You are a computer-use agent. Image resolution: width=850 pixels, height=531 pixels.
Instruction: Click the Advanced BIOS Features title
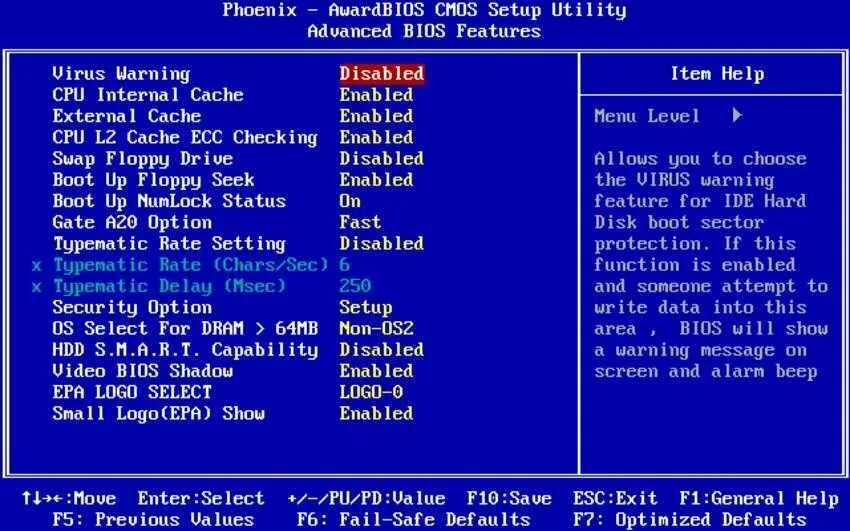[x=424, y=31]
